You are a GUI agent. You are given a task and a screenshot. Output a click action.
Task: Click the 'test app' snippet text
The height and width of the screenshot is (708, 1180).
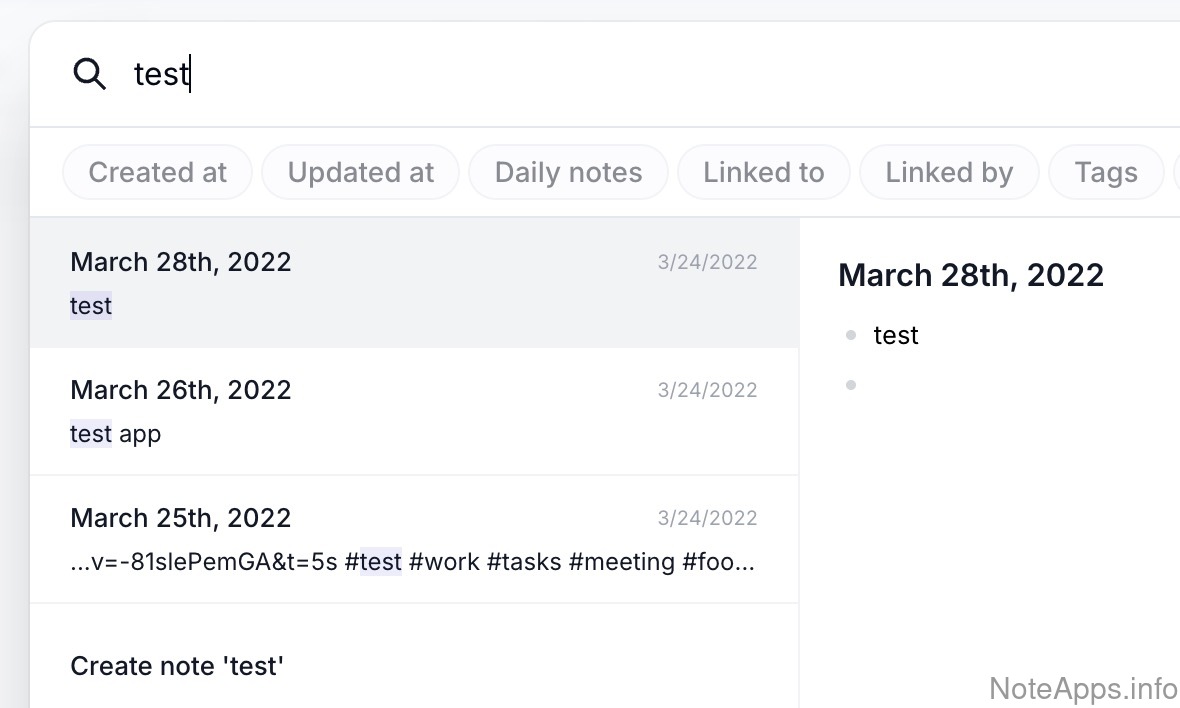point(116,434)
